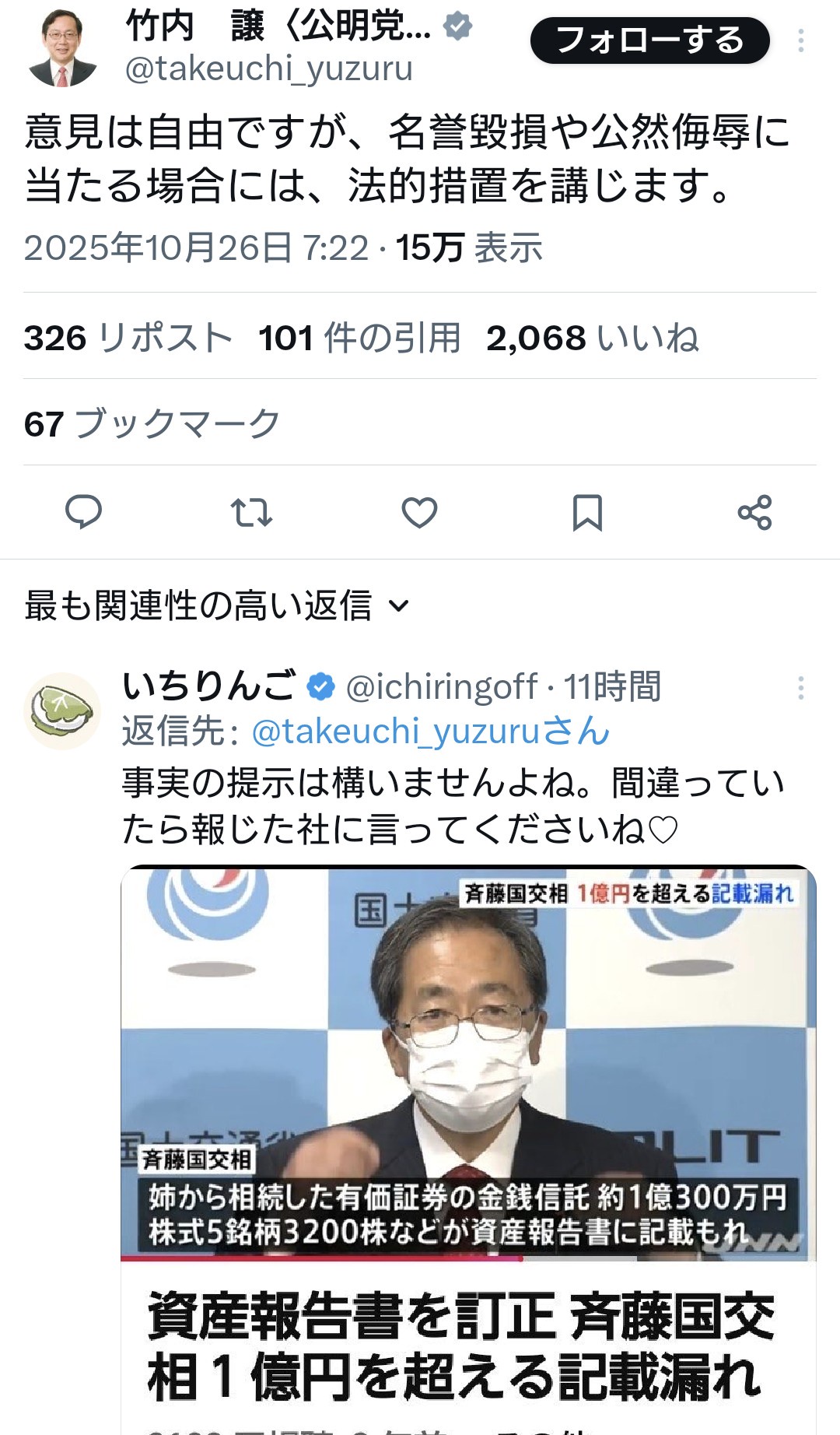840x1435 pixels.
Task: Bookmark the tweet with bookmark icon
Action: point(587,513)
